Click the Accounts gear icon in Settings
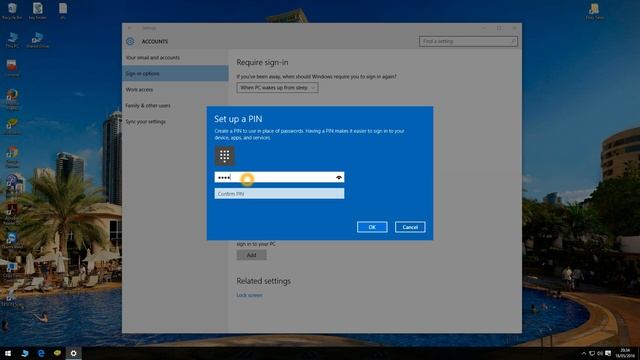Image resolution: width=640 pixels, height=360 pixels. pyautogui.click(x=130, y=41)
